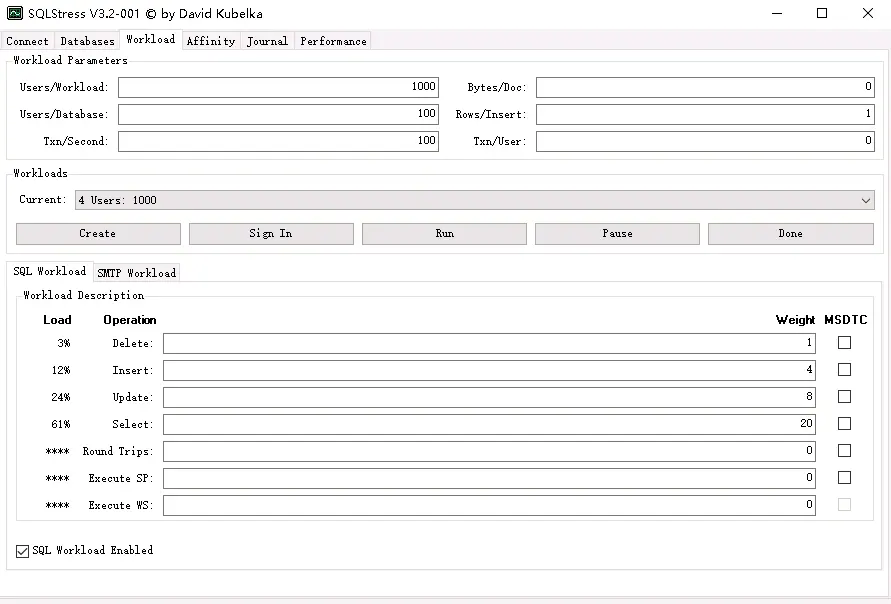Minimize the SQLStress window
The image size is (891, 604).
point(777,13)
